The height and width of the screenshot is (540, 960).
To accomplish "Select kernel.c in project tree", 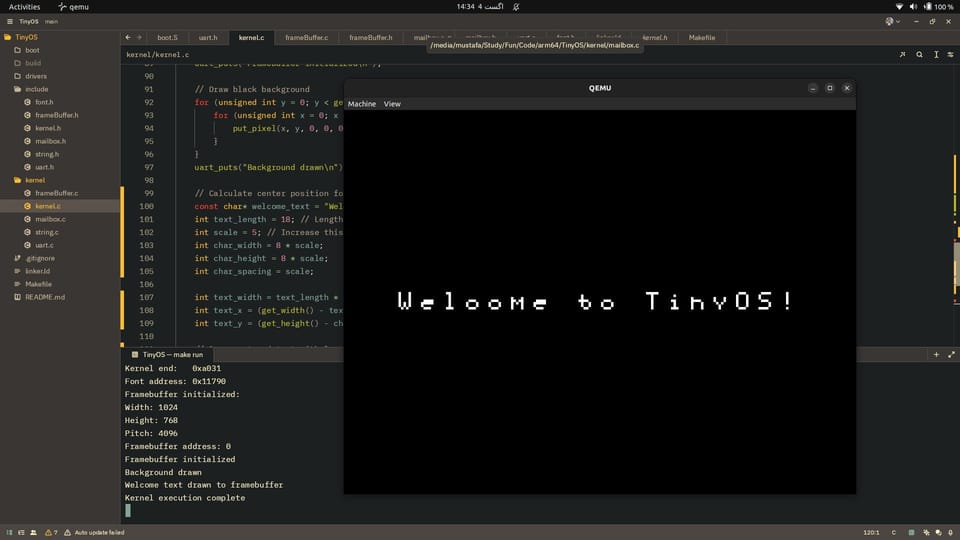I will (60, 206).
